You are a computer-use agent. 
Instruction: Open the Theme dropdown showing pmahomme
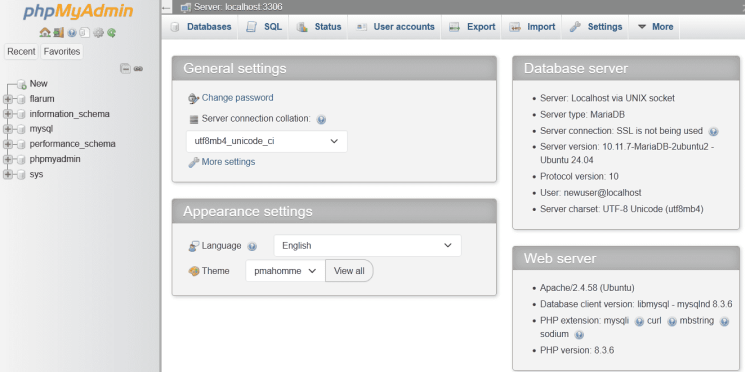pos(285,271)
